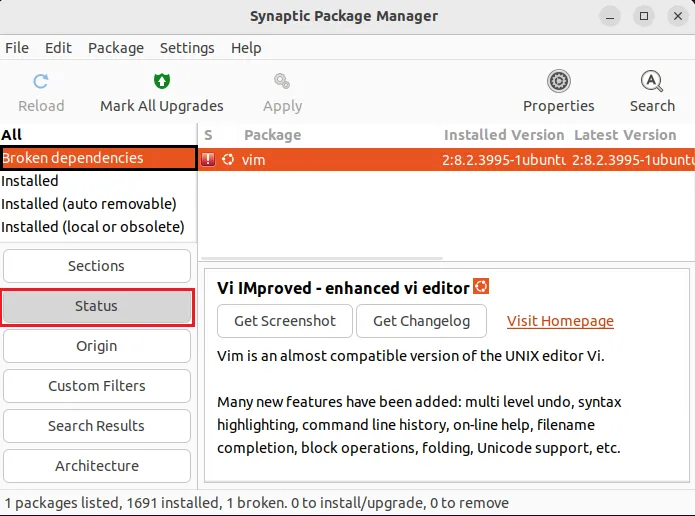Click the status bar packages listed text
This screenshot has height=516, width=695.
tap(257, 503)
